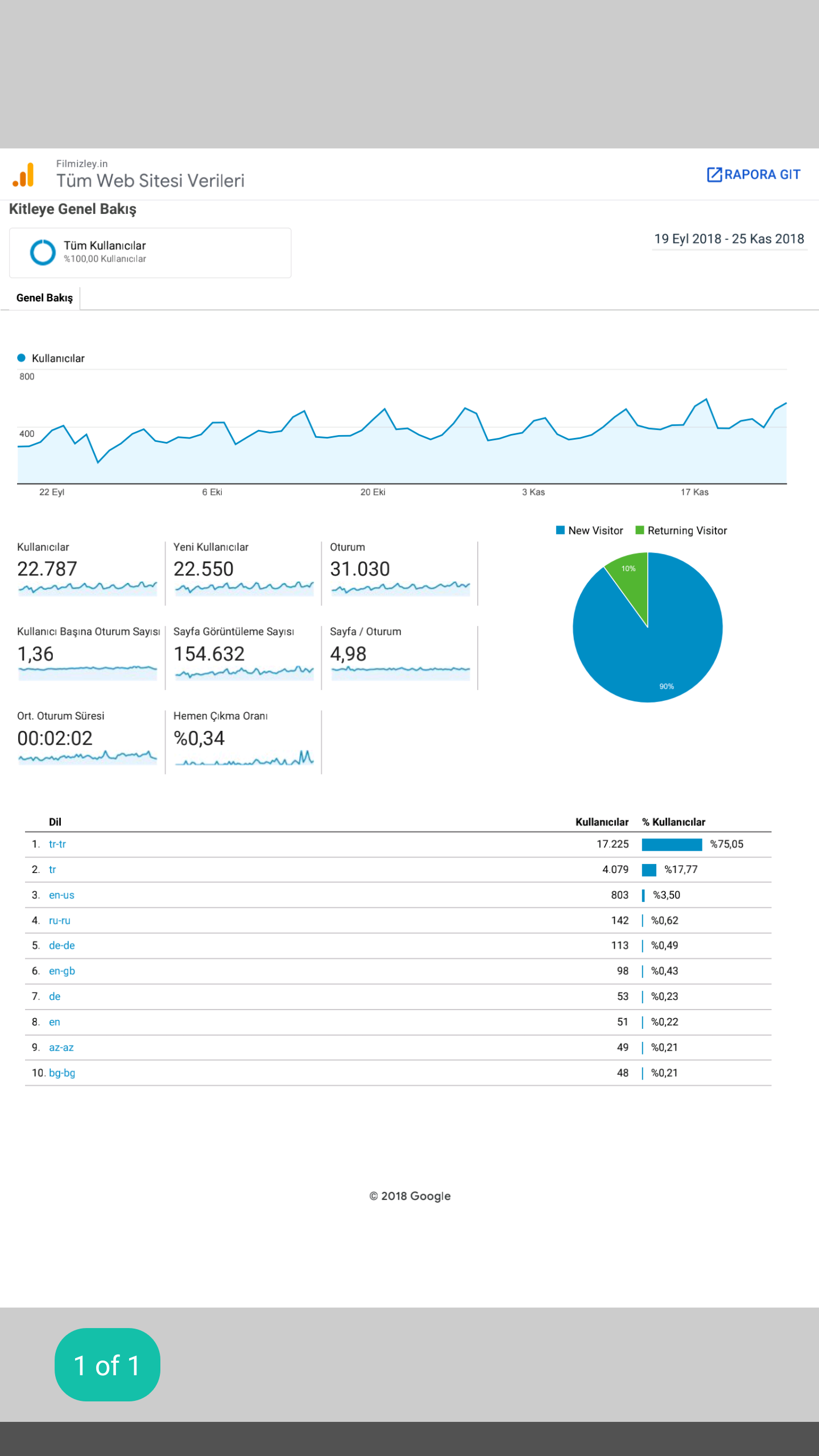Open the en language row link
819x1456 pixels.
coord(55,1022)
